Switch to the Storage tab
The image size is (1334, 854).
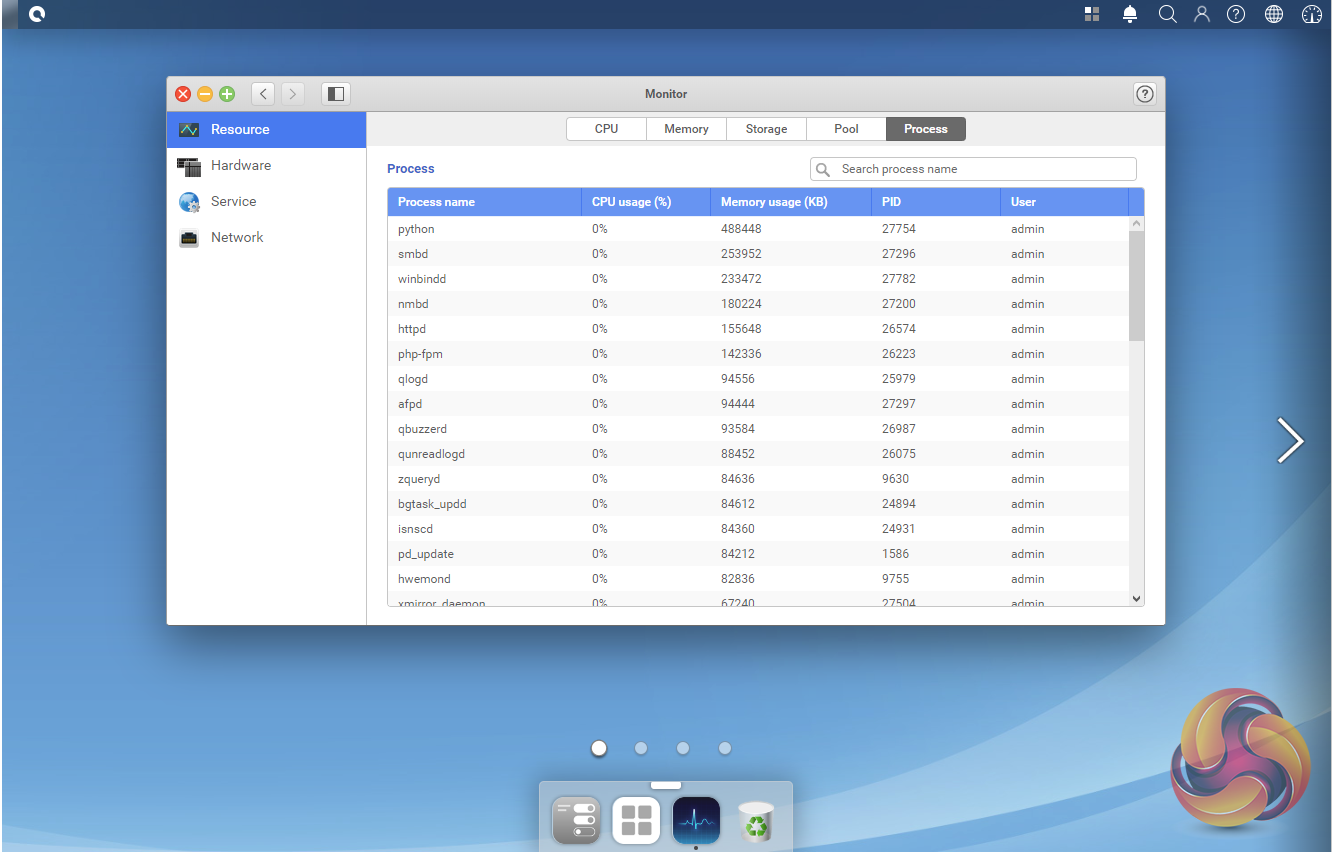click(x=766, y=129)
